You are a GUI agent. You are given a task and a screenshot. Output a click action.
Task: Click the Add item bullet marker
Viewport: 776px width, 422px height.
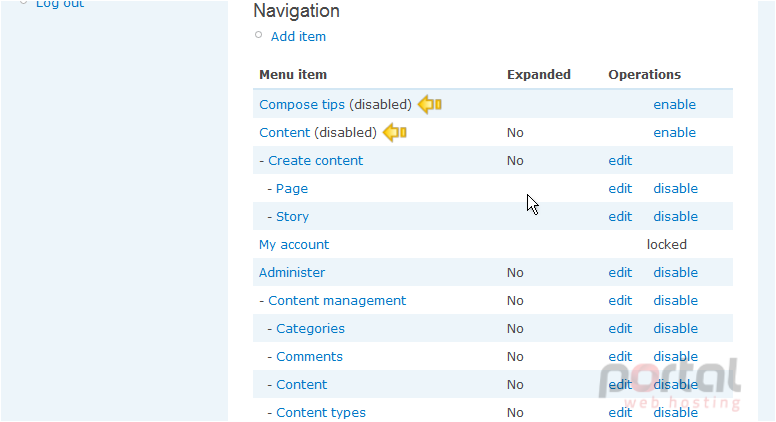click(x=258, y=35)
